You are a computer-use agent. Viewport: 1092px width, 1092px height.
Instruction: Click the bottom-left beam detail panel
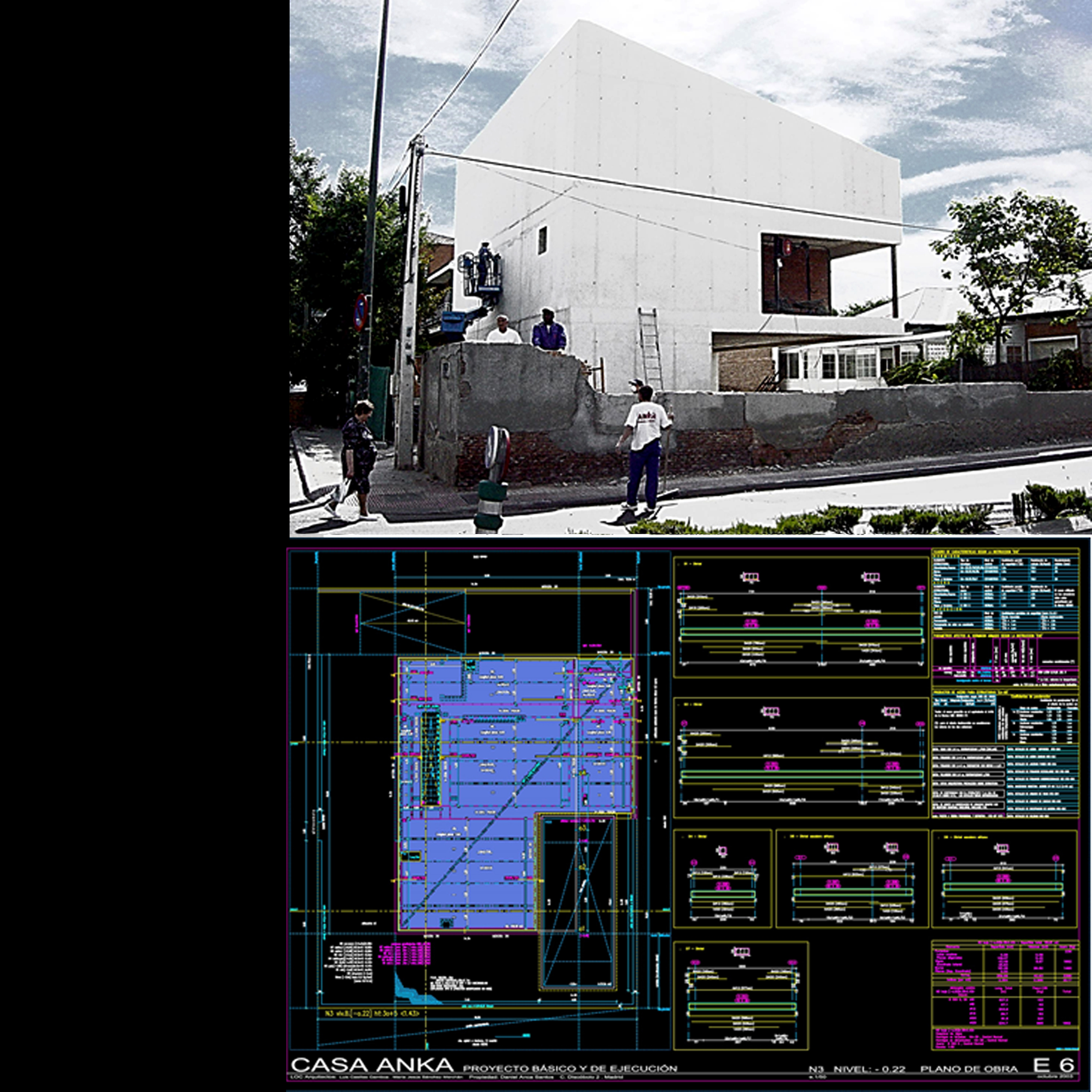[x=741, y=996]
